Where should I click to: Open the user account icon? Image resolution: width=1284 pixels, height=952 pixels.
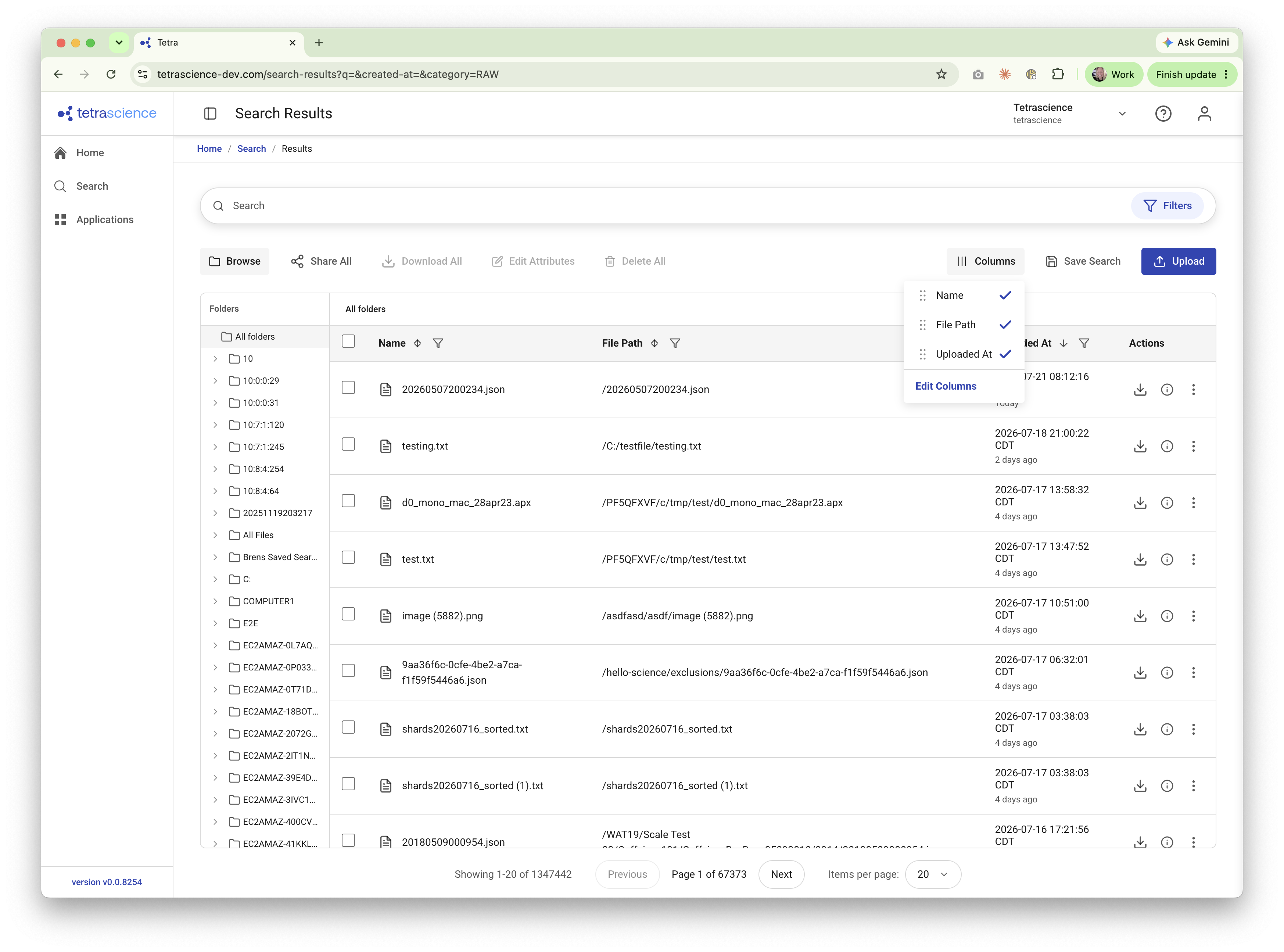(x=1204, y=114)
